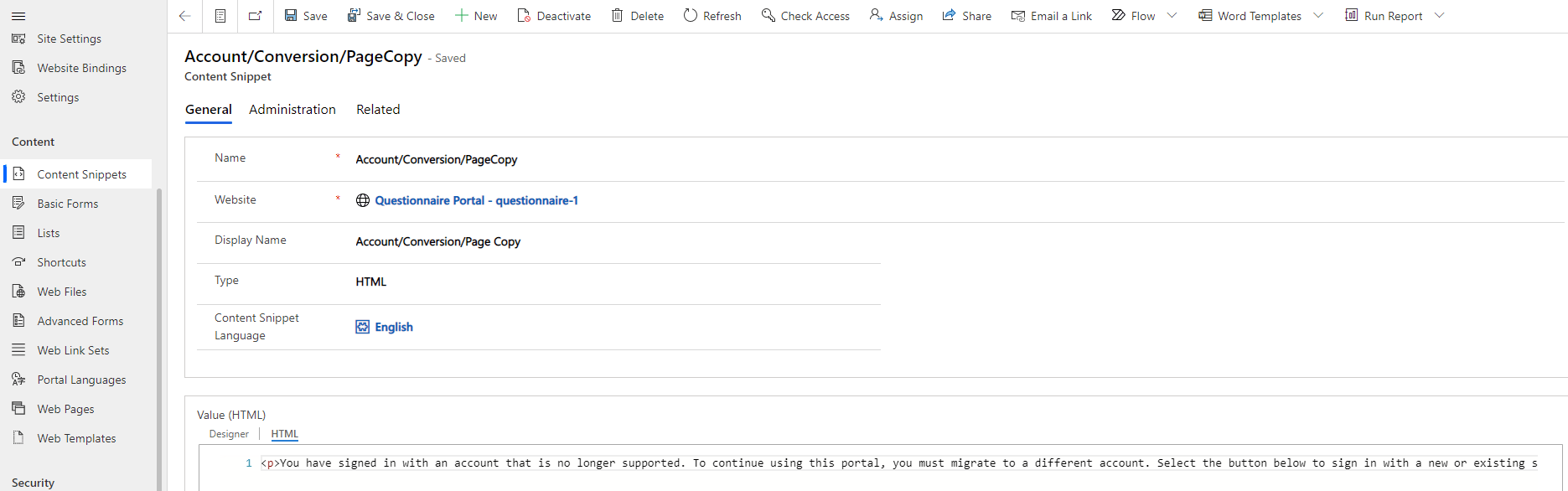Open Web Pages in sidebar
This screenshot has width=1568, height=491.
65,409
